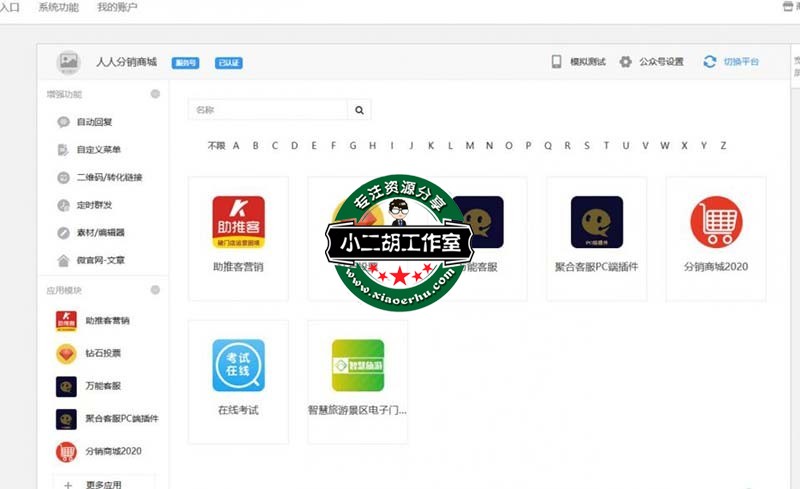Open the 我的账户 top menu
This screenshot has height=489, width=800.
(x=117, y=8)
